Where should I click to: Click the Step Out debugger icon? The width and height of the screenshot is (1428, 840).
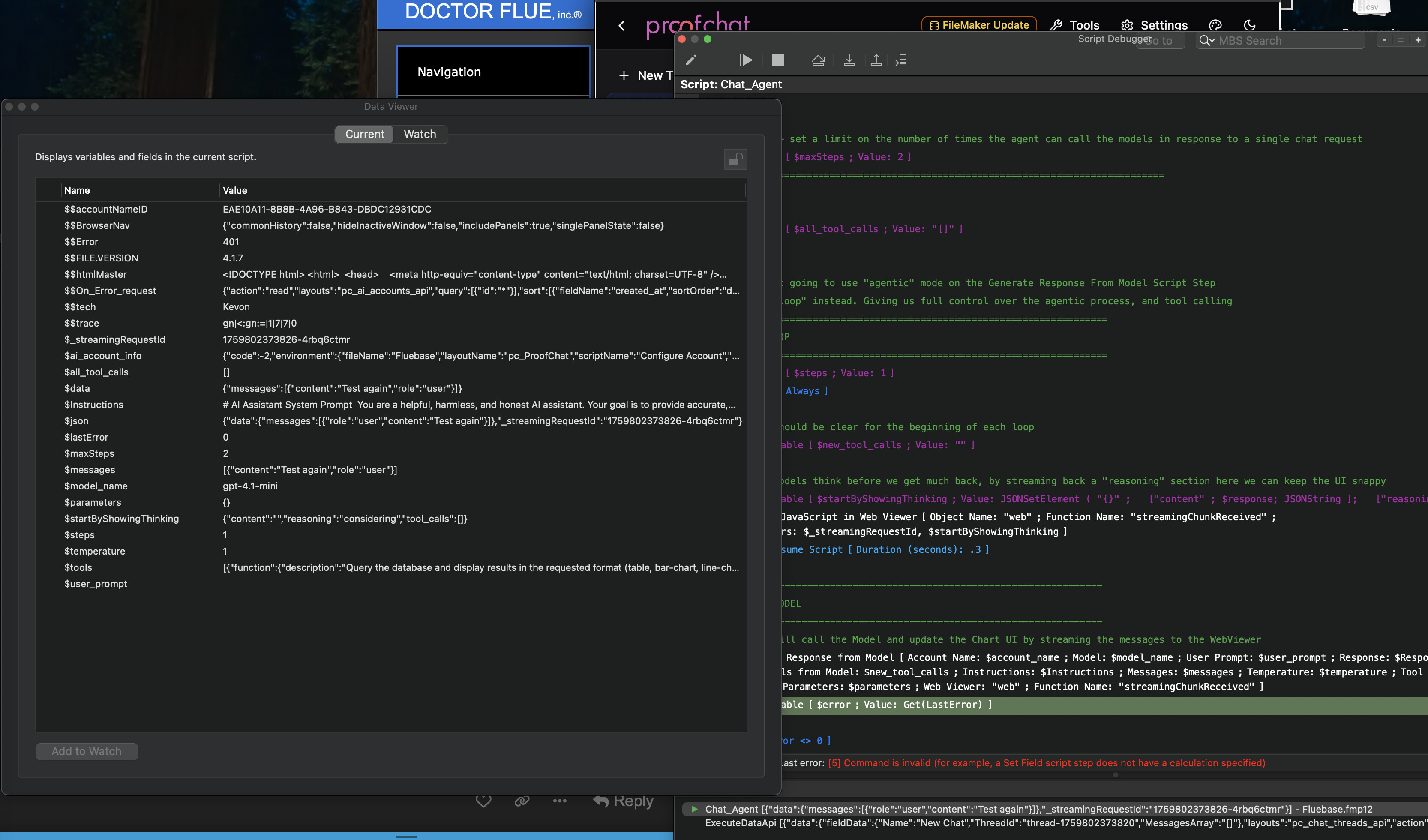876,60
